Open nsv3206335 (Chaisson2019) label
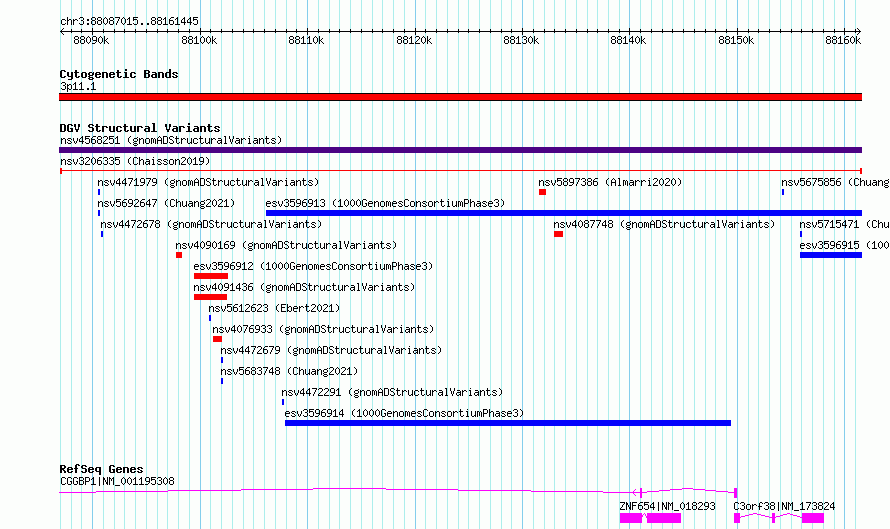The height and width of the screenshot is (529, 890). point(135,161)
